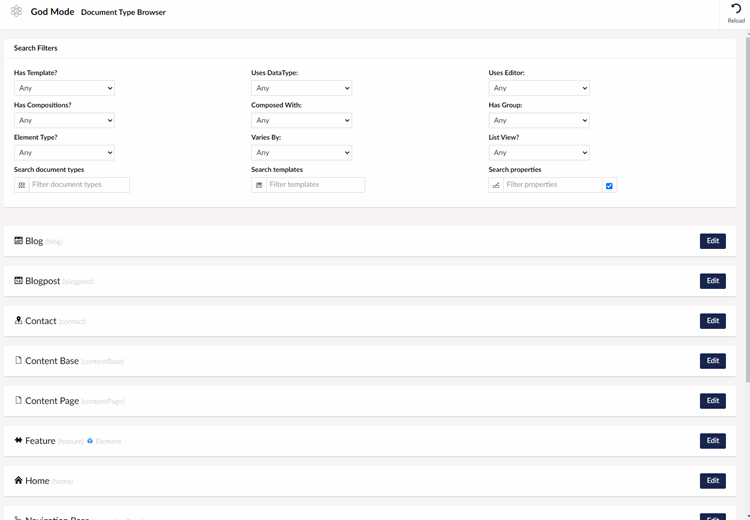Focus the Filter templates input

[316, 185]
